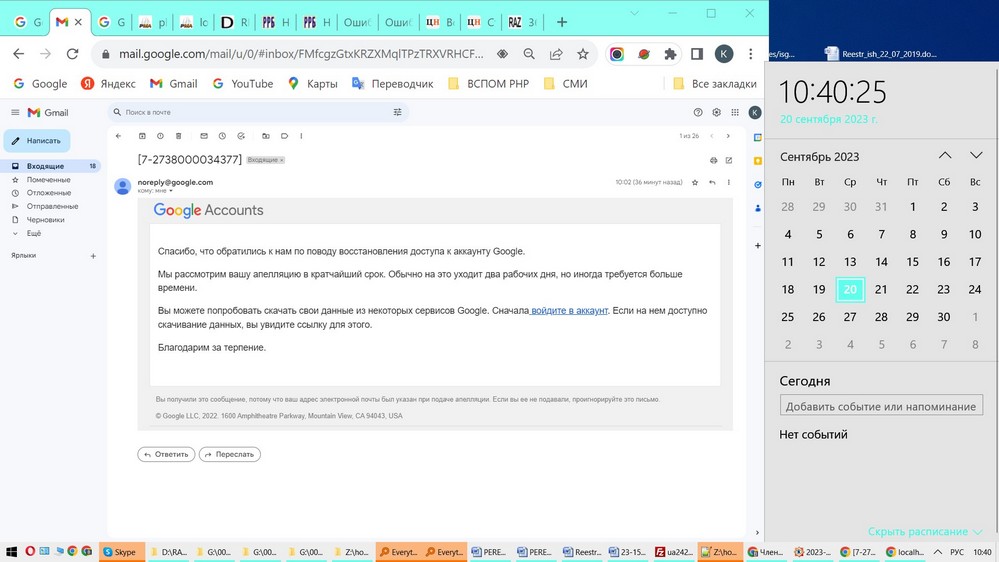Go to the previous month in the calendar

point(945,155)
